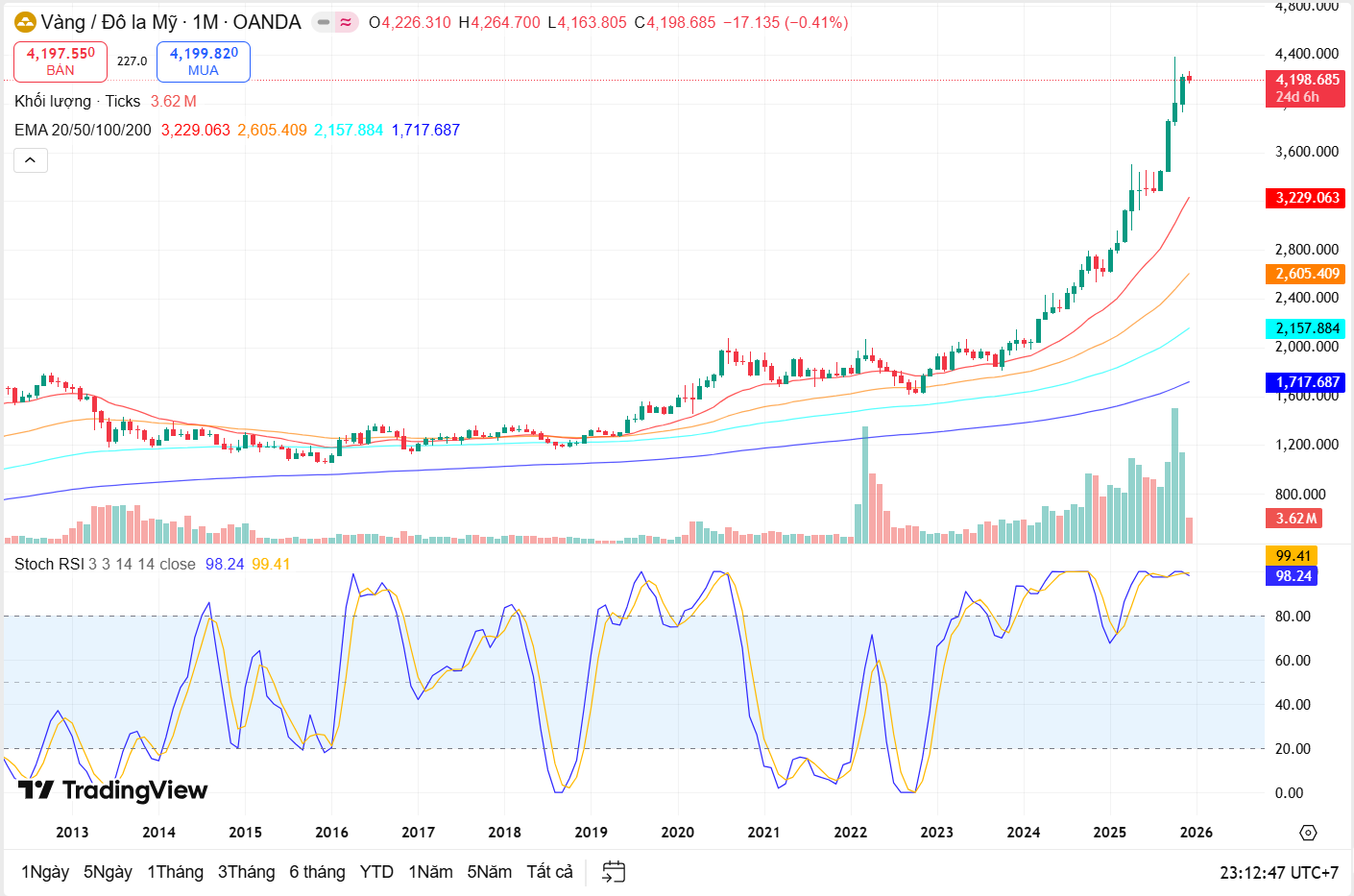
Task: Select the EMA 20/50/100/200 indicator legend
Action: tap(83, 130)
